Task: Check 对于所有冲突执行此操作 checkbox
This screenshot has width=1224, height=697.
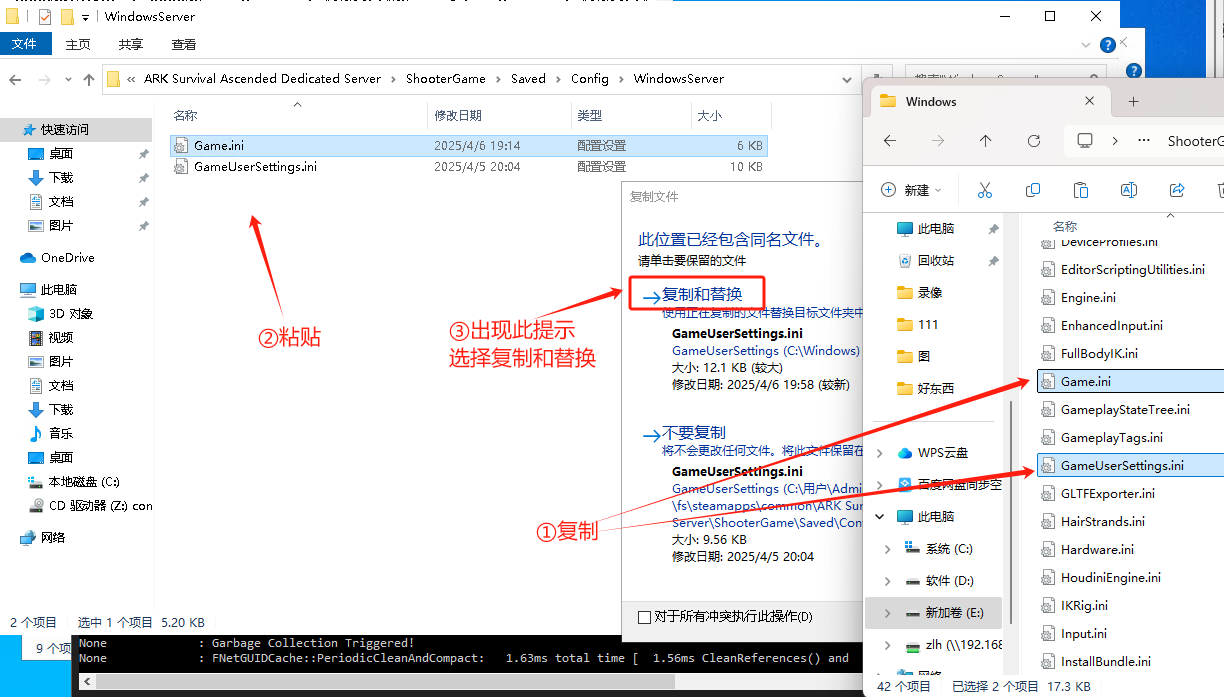Action: (x=644, y=617)
